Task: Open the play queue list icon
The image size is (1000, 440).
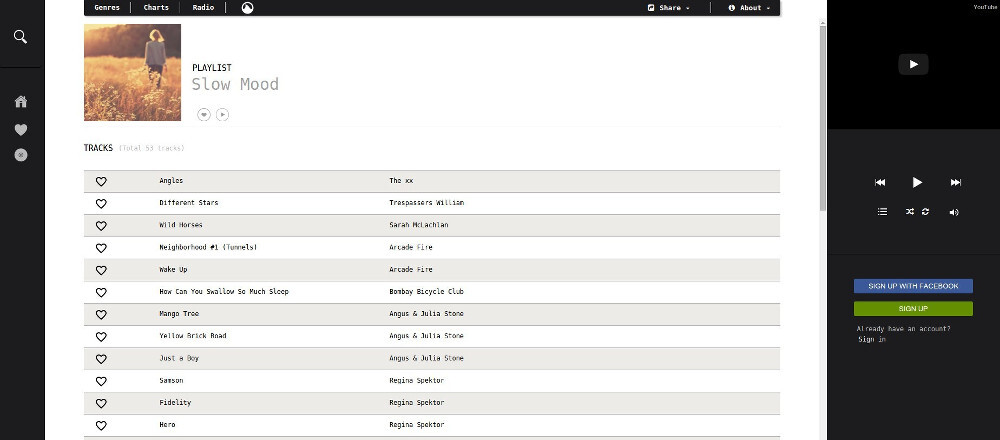Action: click(882, 212)
